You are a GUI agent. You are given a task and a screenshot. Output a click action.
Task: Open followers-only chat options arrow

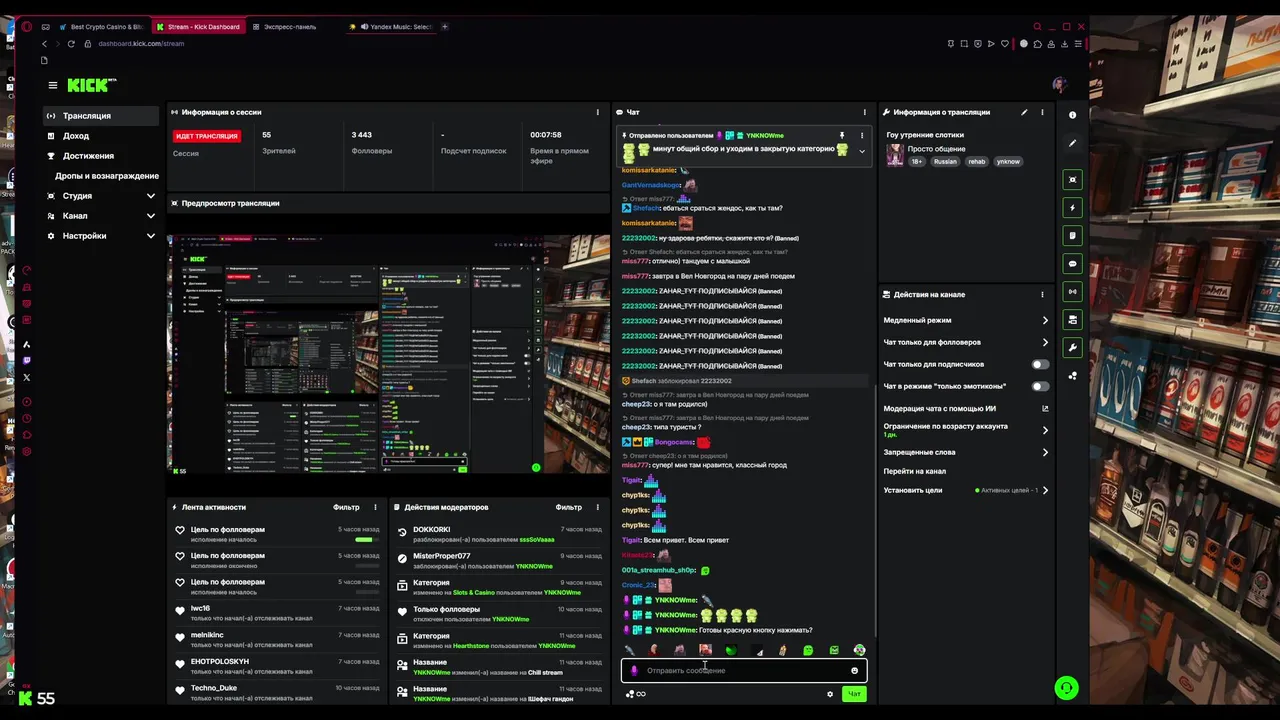[x=1045, y=343]
